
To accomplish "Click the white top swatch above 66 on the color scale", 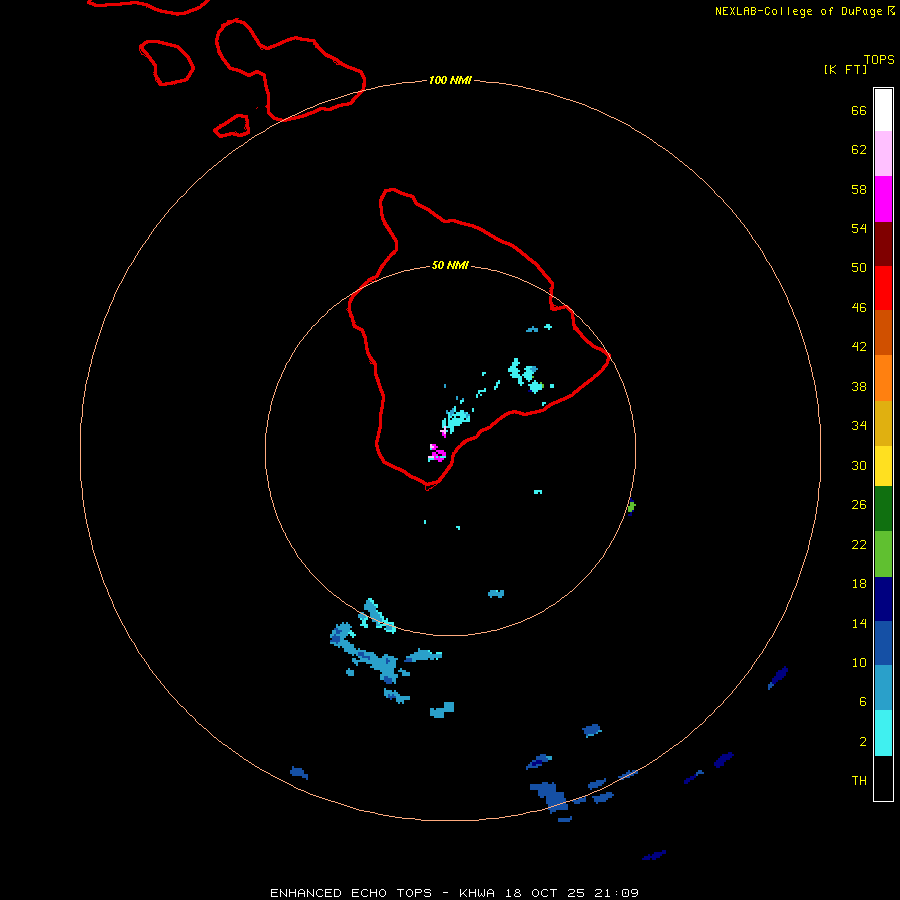I will click(x=883, y=110).
